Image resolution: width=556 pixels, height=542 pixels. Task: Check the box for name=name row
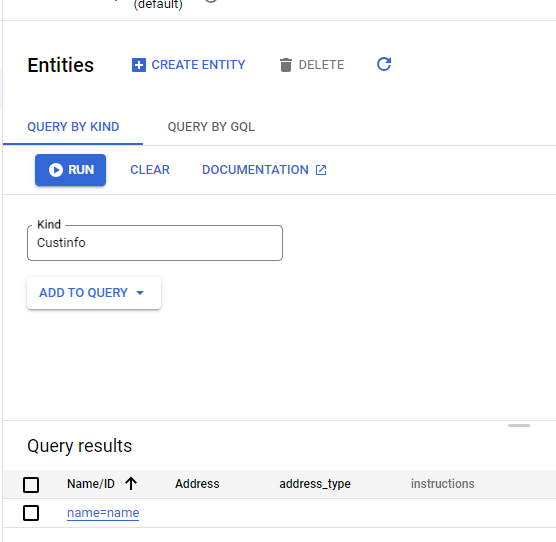click(31, 513)
